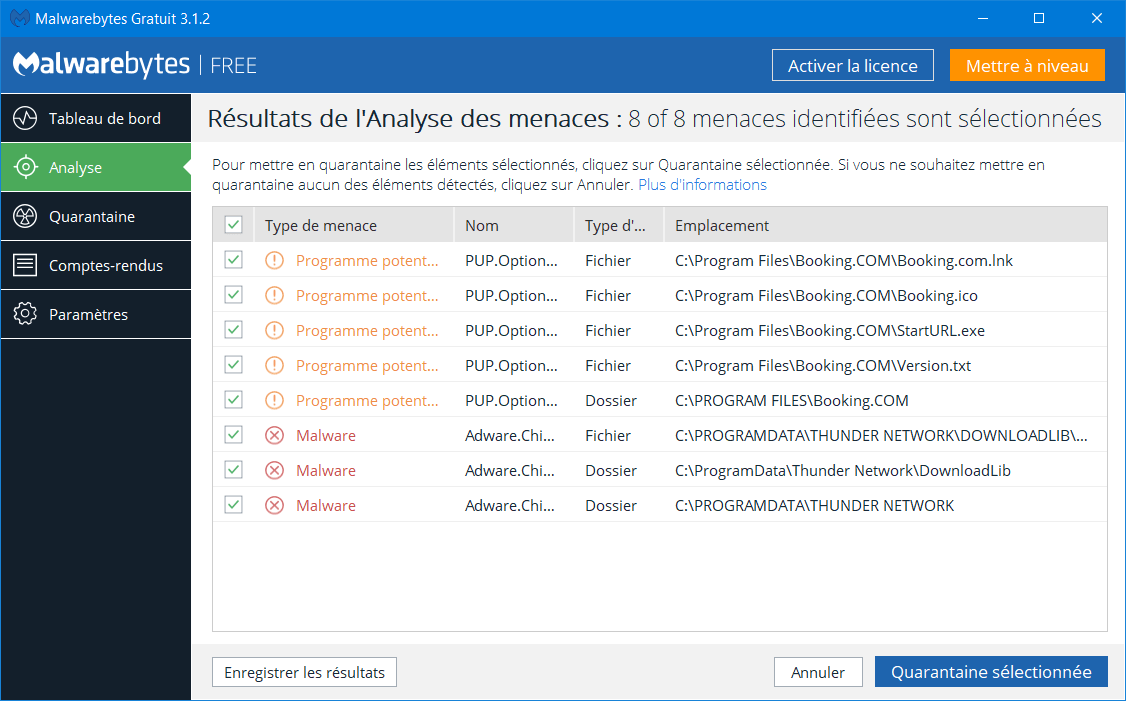Click the Annuler button
1126x701 pixels.
point(818,672)
